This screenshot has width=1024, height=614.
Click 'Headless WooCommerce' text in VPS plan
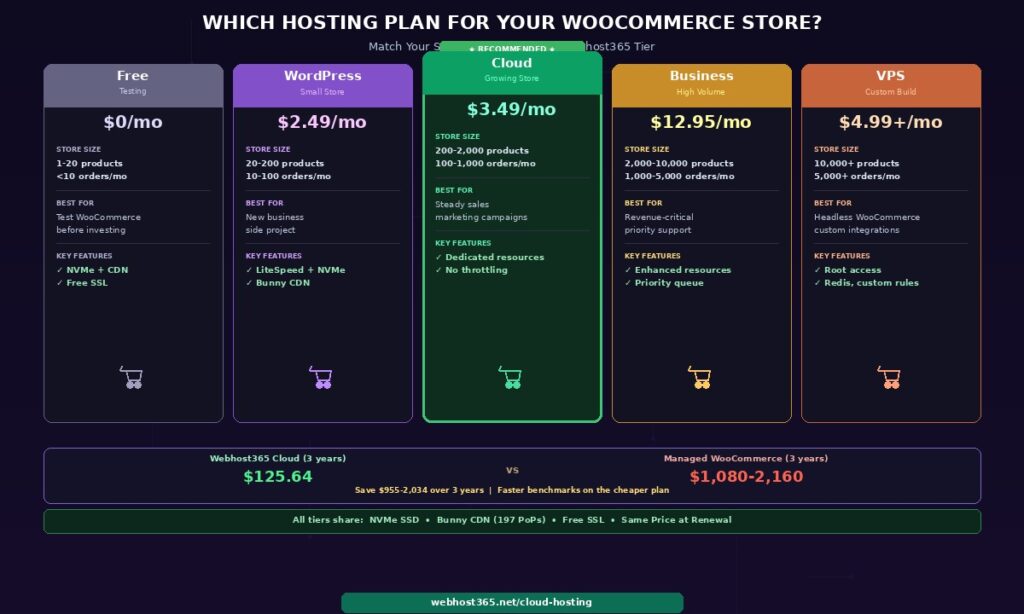(x=867, y=217)
